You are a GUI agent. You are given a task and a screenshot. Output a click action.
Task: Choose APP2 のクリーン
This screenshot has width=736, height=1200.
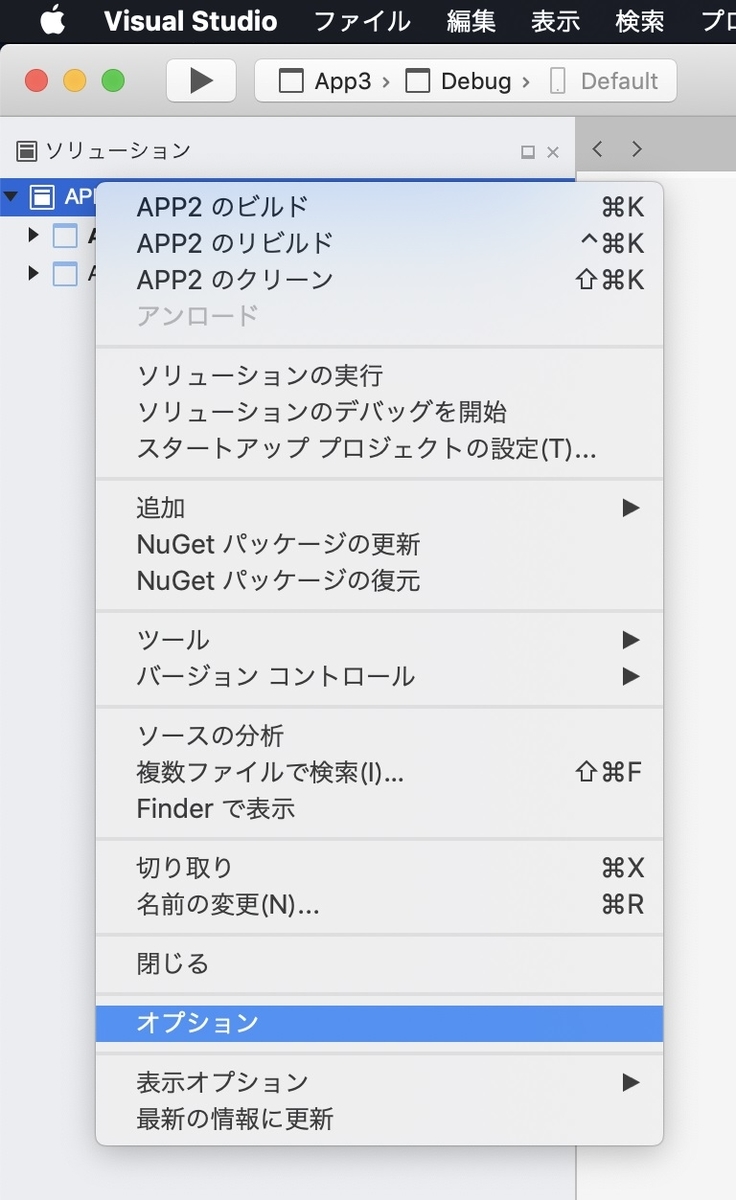click(379, 279)
